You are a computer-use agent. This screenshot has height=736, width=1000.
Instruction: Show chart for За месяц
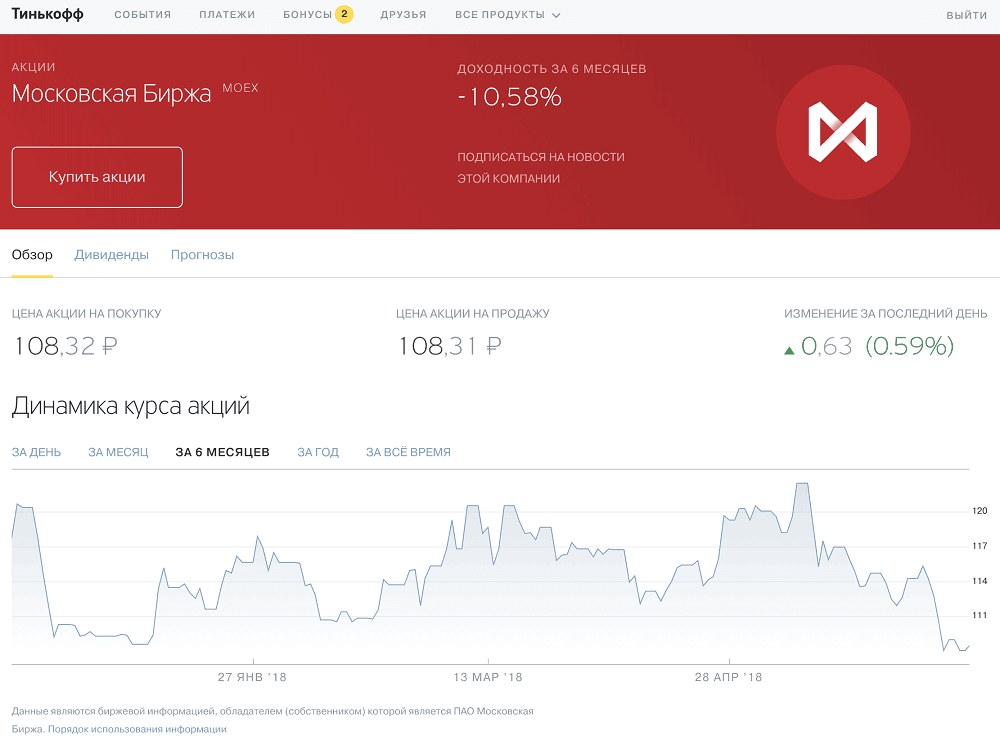point(118,452)
